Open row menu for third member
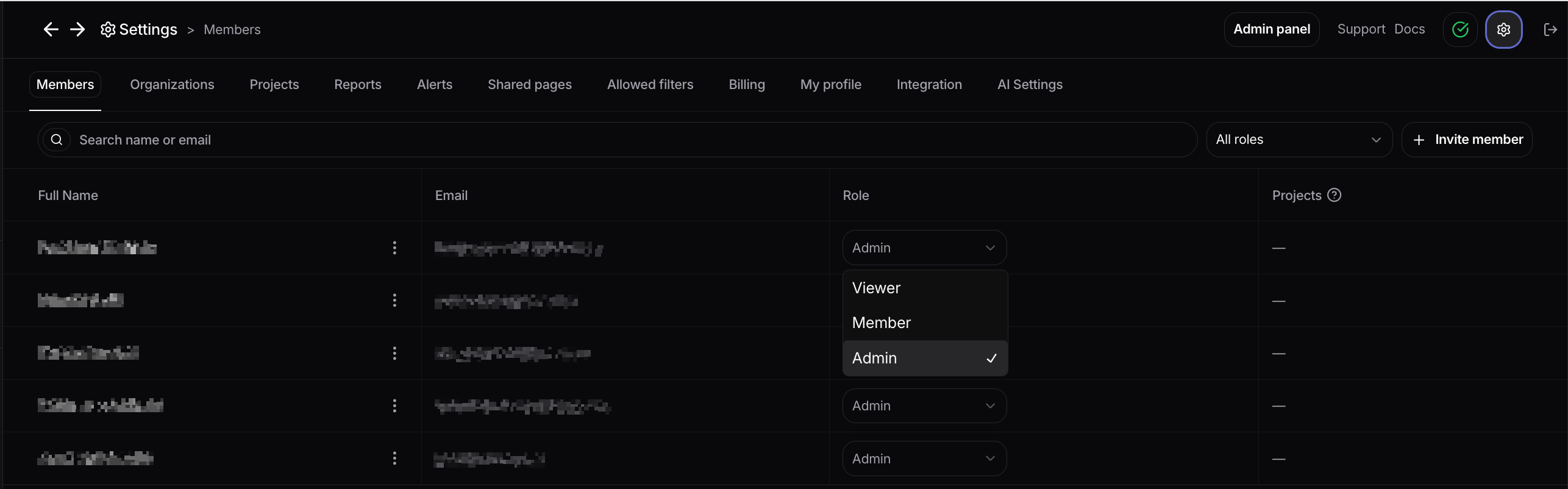The height and width of the screenshot is (489, 1568). 394,353
